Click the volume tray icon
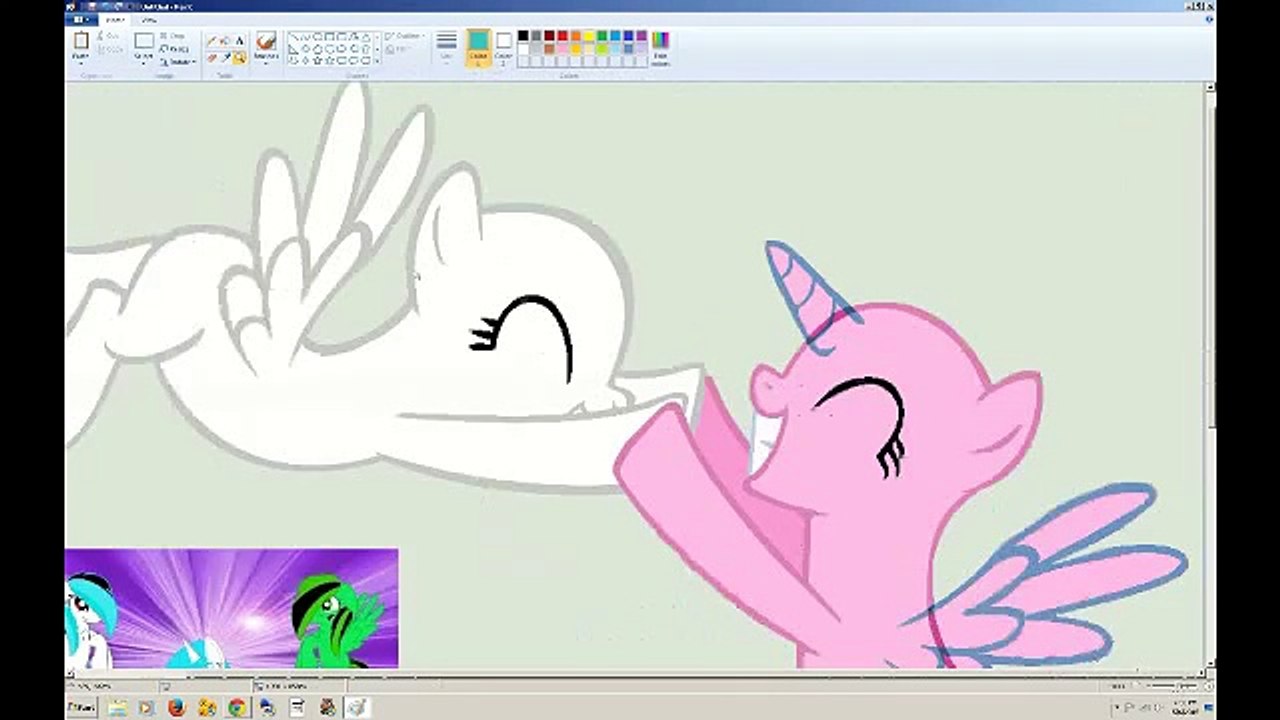 (1157, 707)
